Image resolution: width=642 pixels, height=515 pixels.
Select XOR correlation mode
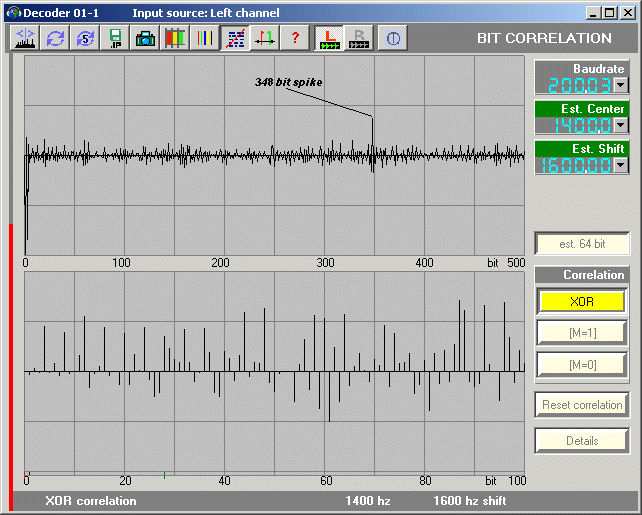click(x=582, y=301)
